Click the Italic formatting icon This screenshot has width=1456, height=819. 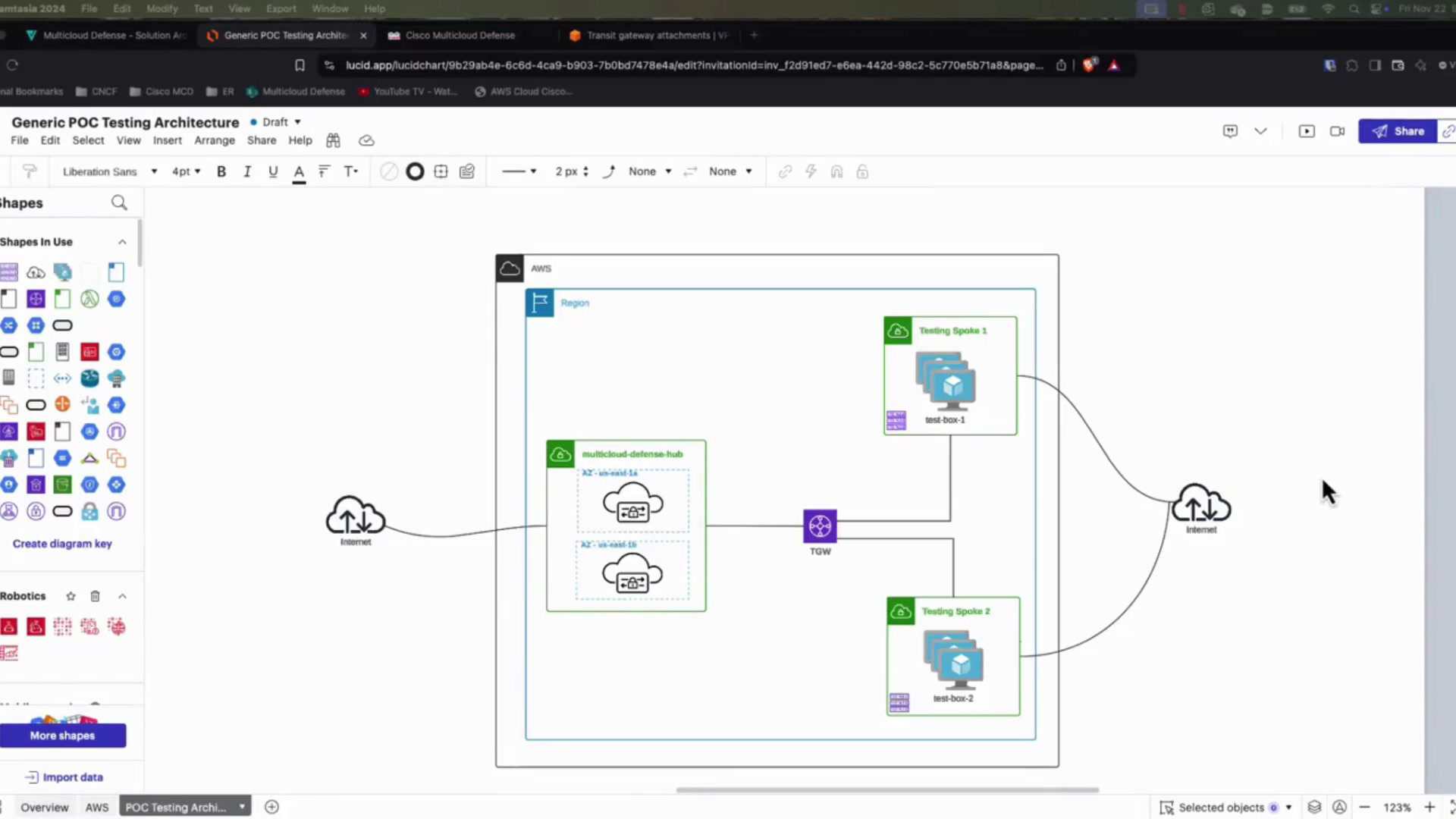[x=247, y=171]
